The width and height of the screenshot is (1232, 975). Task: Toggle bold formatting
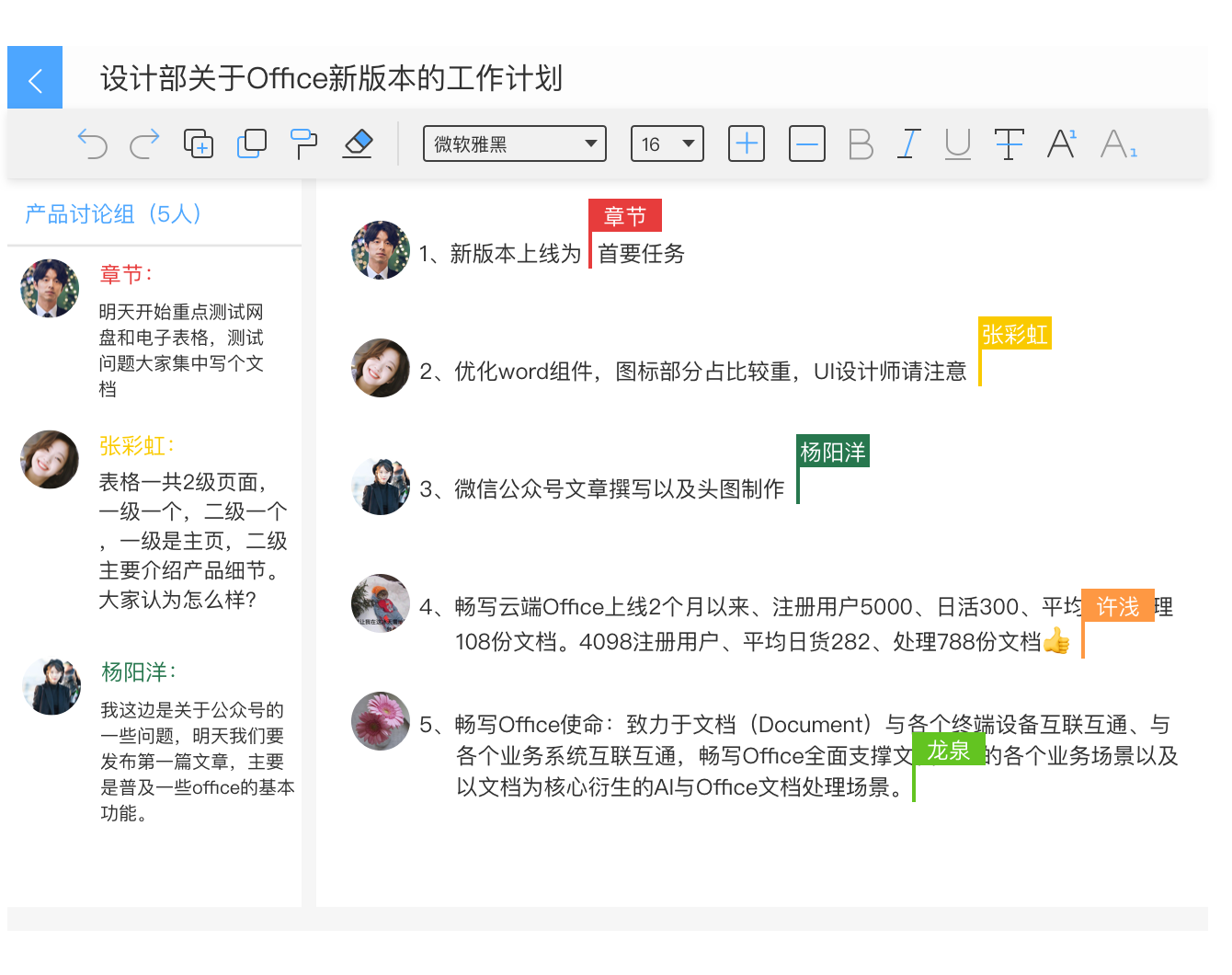861,144
